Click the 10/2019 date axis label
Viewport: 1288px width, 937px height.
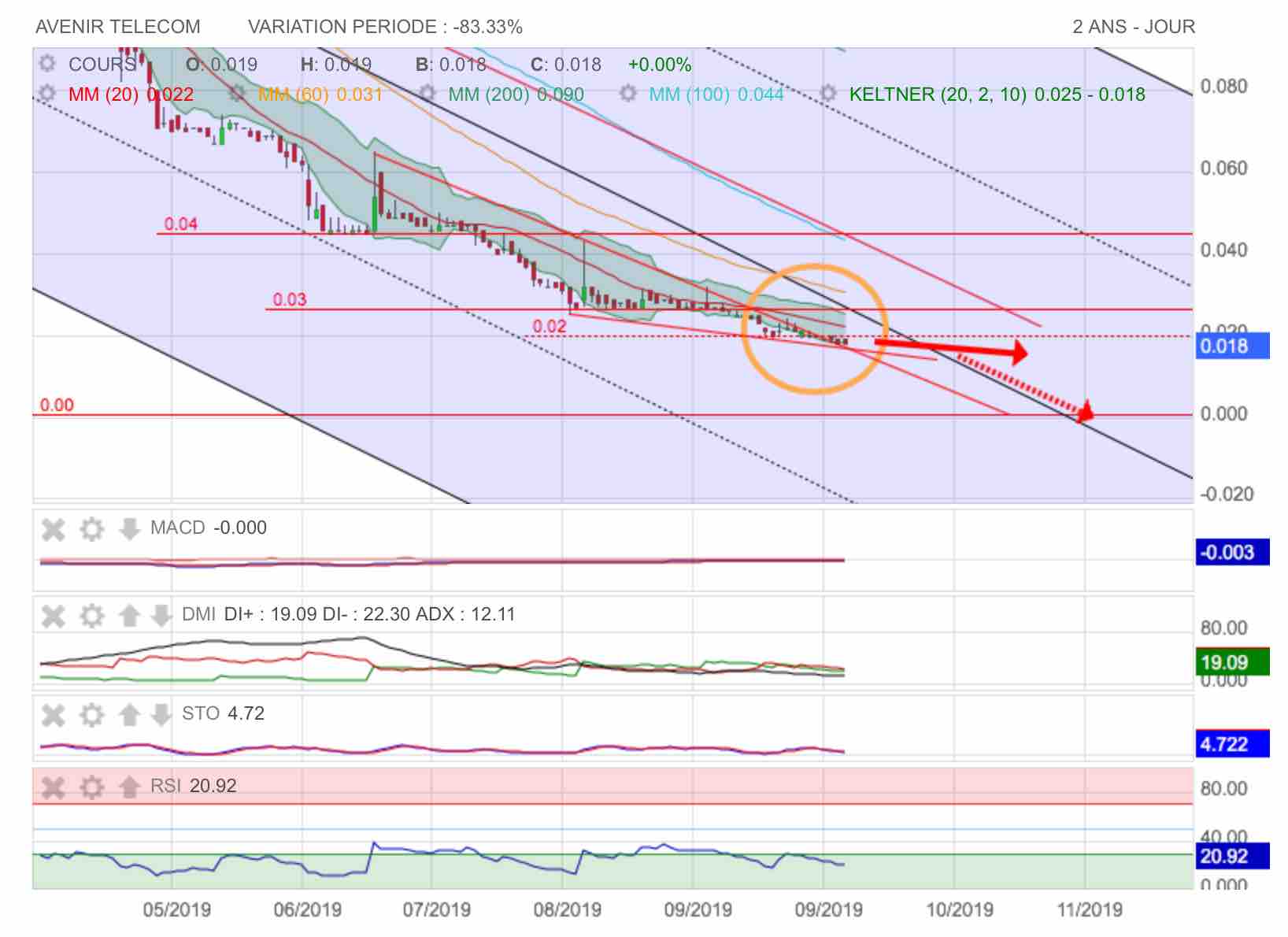click(960, 910)
